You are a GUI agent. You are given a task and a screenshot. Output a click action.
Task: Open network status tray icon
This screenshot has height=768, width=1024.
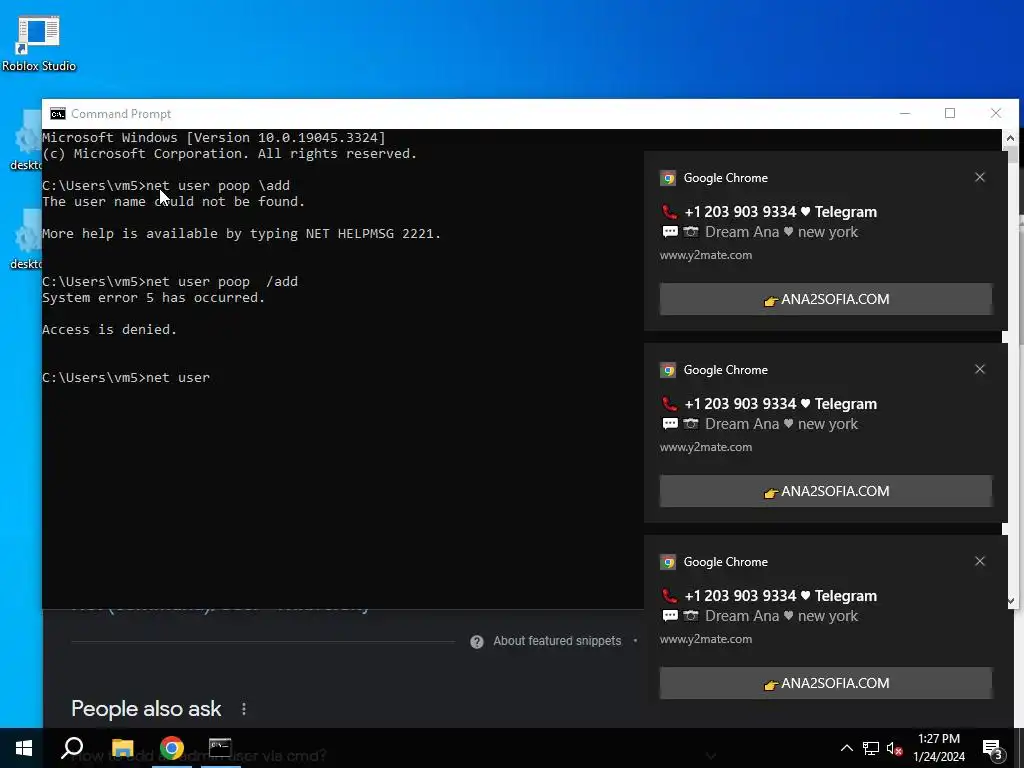pyautogui.click(x=871, y=748)
